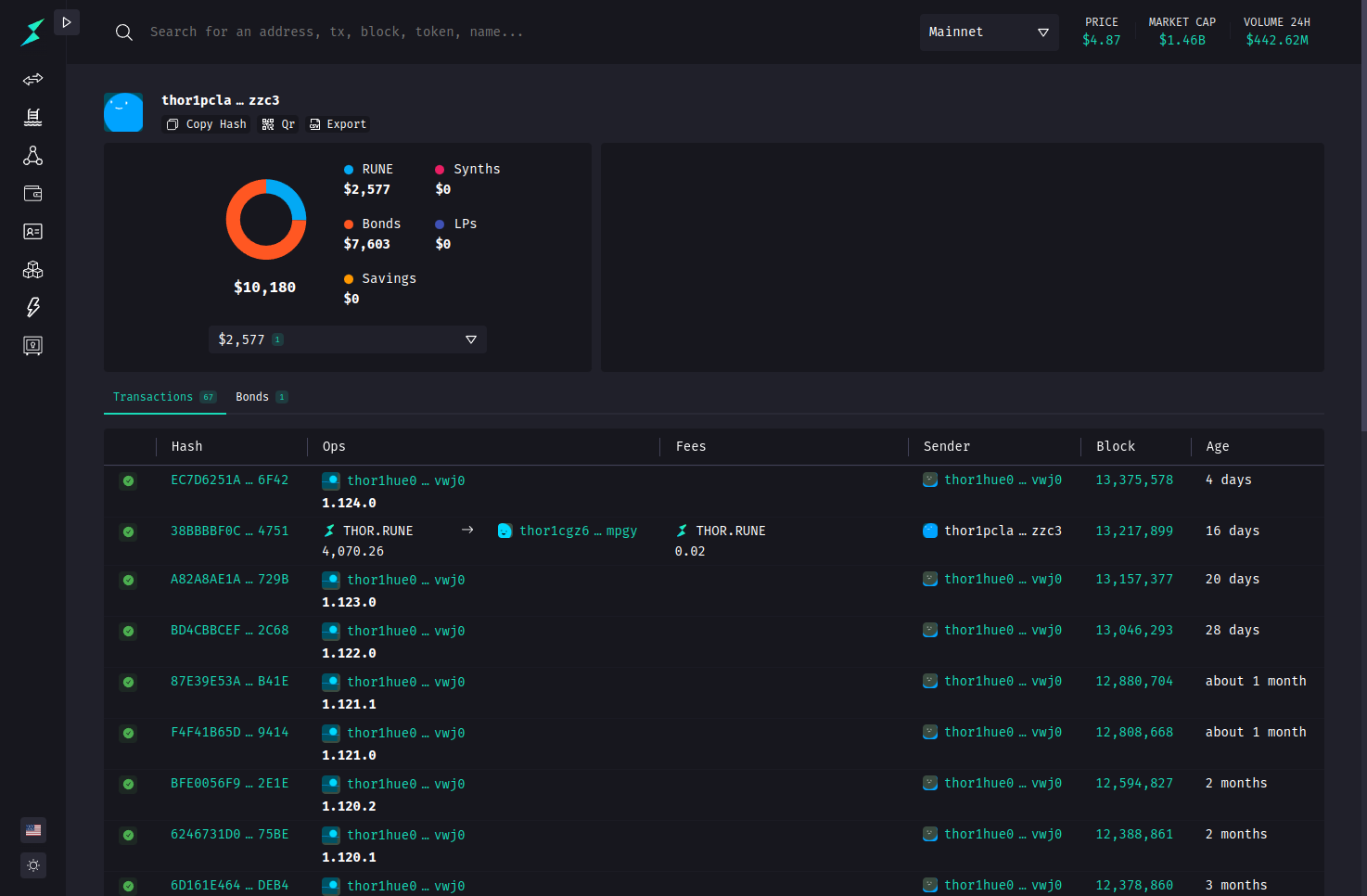This screenshot has height=896, width=1367.
Task: Open block 12,880,704
Action: 1134,681
